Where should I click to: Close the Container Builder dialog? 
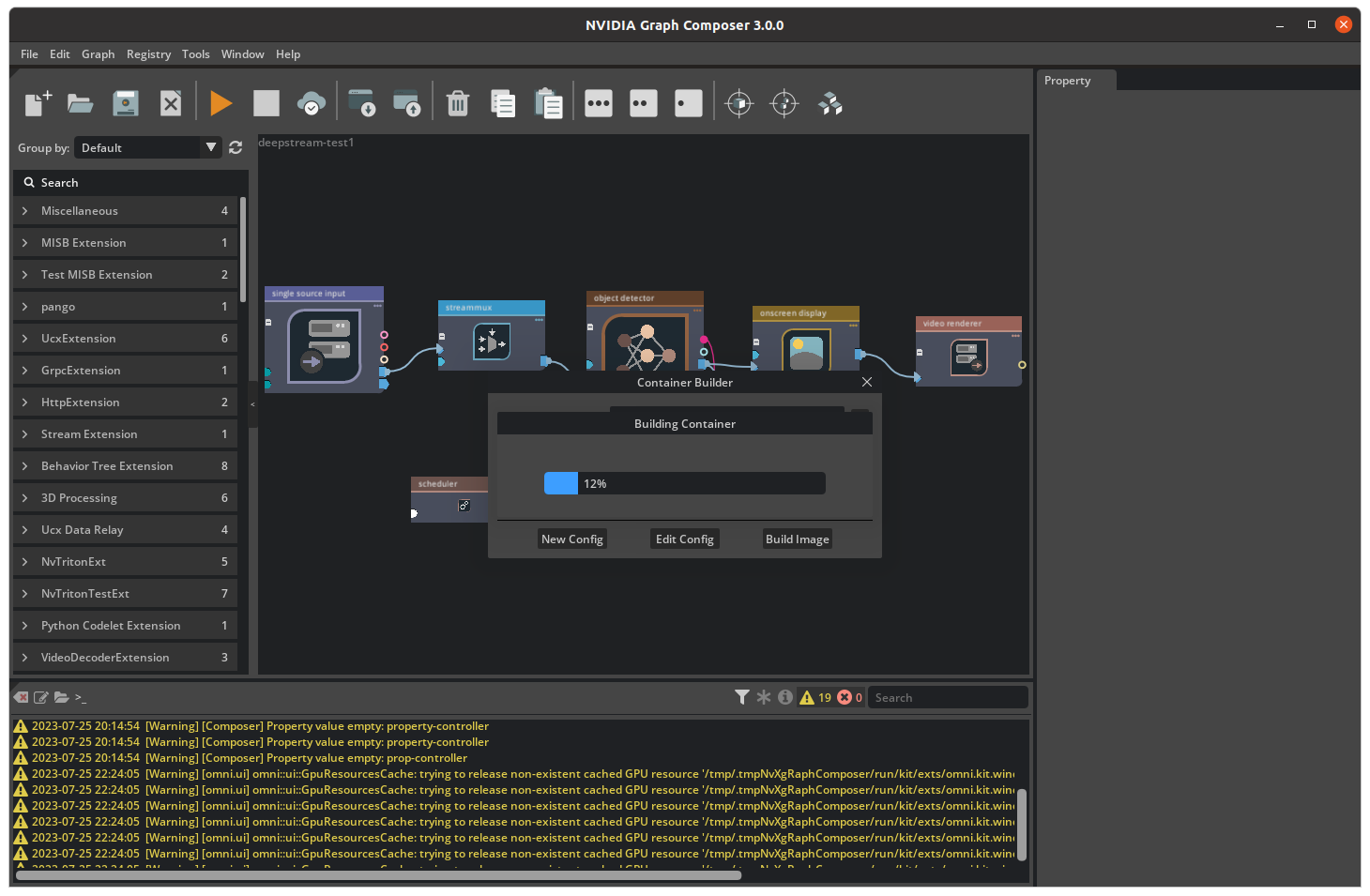pyautogui.click(x=867, y=382)
